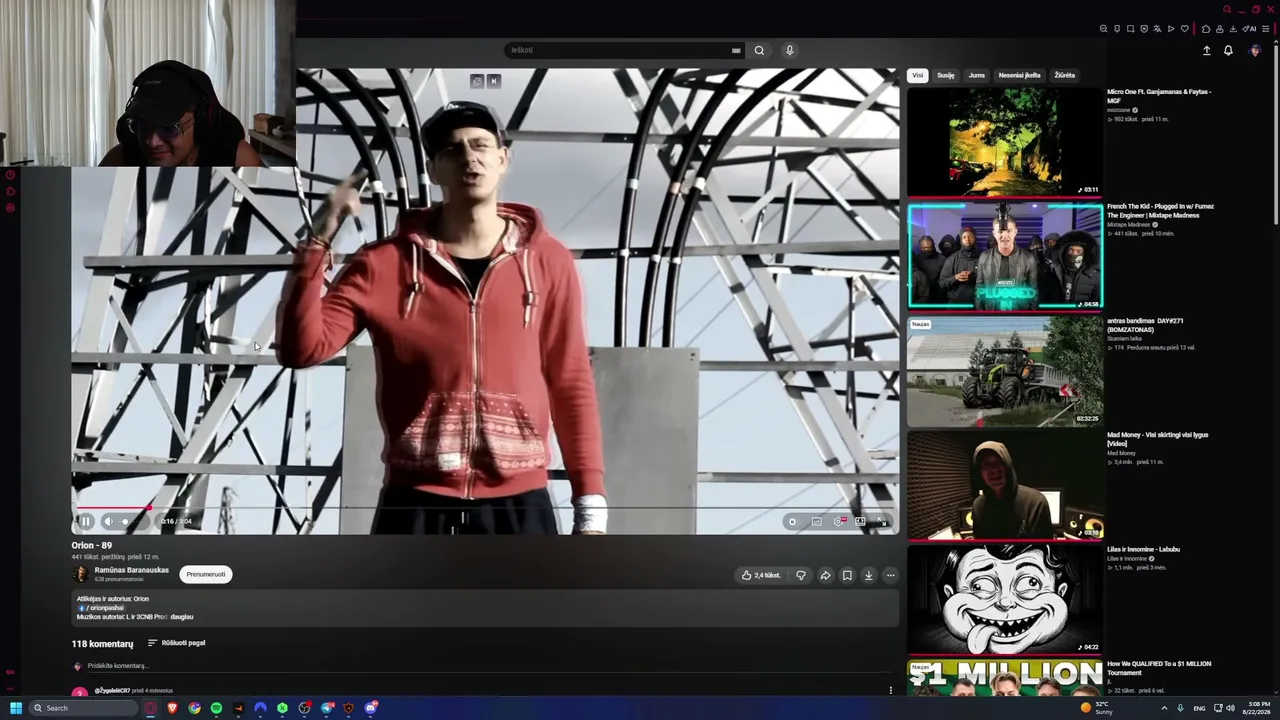The width and height of the screenshot is (1280, 720).
Task: Dislike the Orion - 89 video
Action: point(800,575)
